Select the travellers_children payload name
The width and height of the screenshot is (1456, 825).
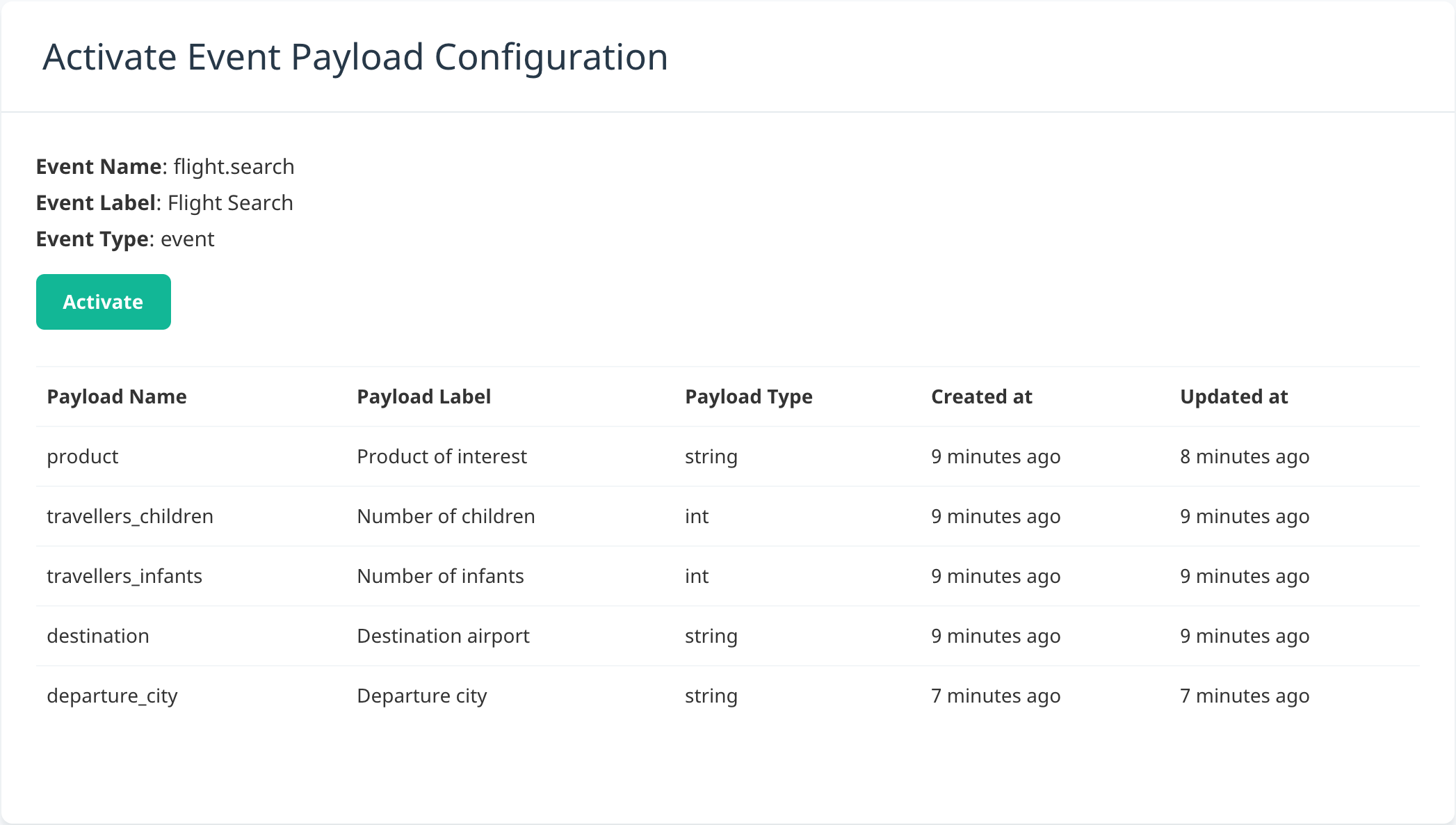(130, 516)
